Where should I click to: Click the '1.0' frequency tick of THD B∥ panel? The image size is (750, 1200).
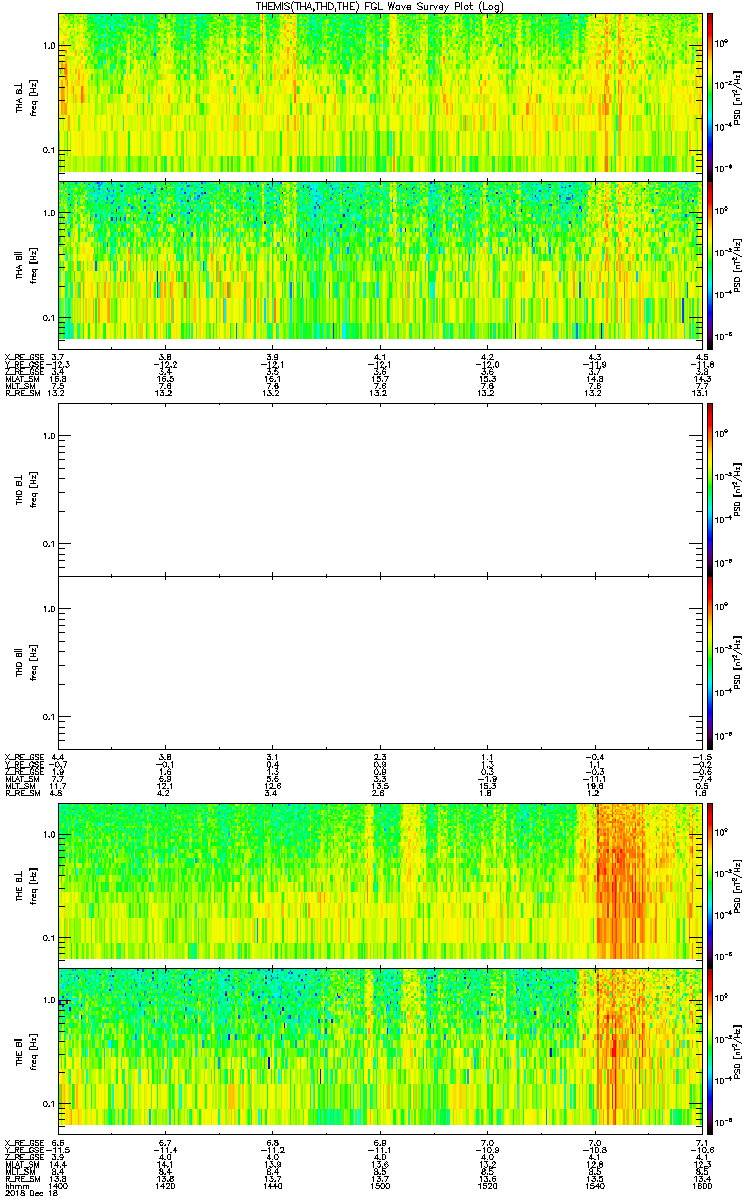(x=48, y=609)
